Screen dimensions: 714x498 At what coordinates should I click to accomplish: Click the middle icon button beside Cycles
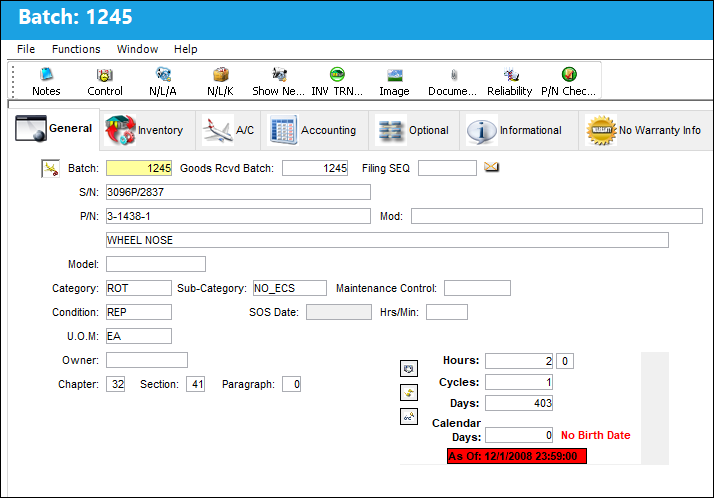click(x=409, y=392)
